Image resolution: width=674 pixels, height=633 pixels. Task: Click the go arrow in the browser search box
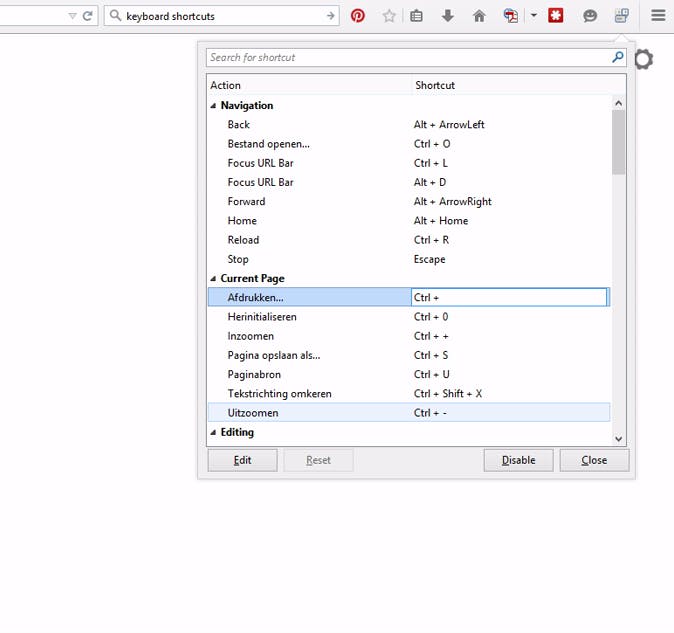330,16
